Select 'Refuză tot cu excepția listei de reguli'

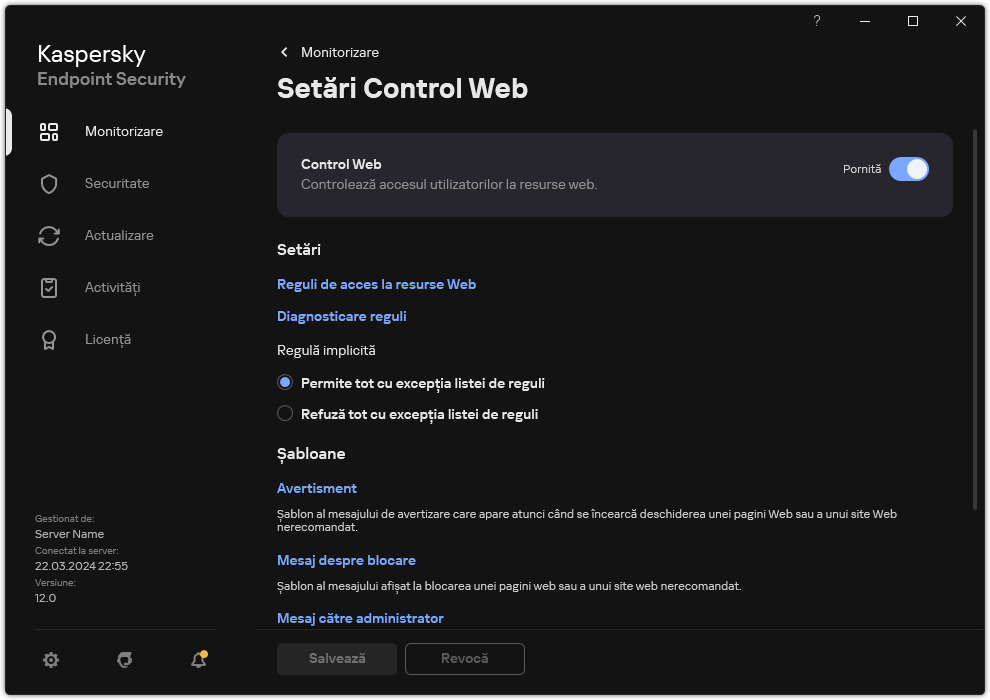pos(285,413)
